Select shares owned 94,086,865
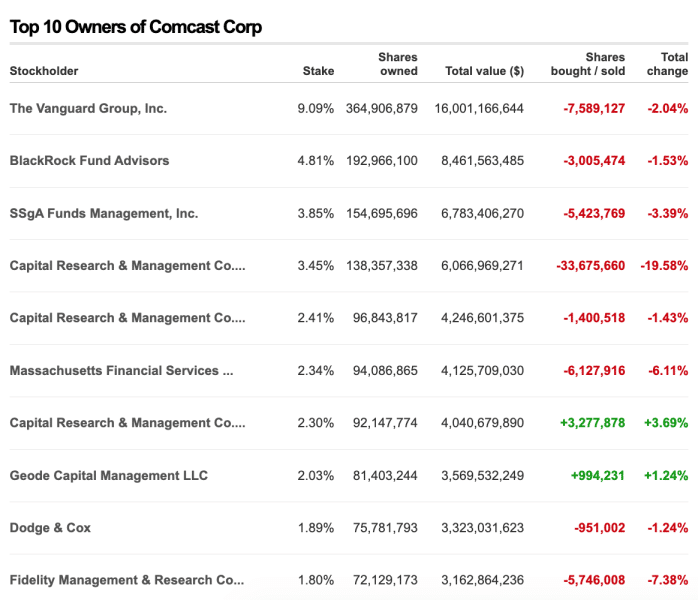This screenshot has width=698, height=600. [x=385, y=370]
